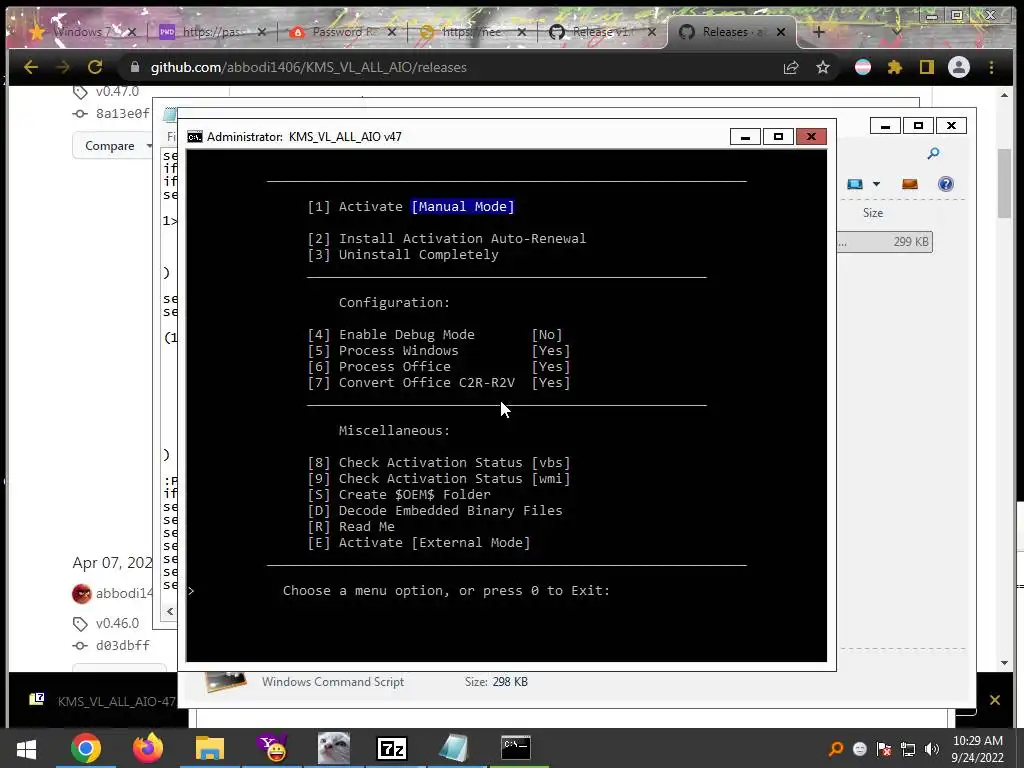Reload the GitHub releases page
The width and height of the screenshot is (1024, 768).
pos(95,67)
